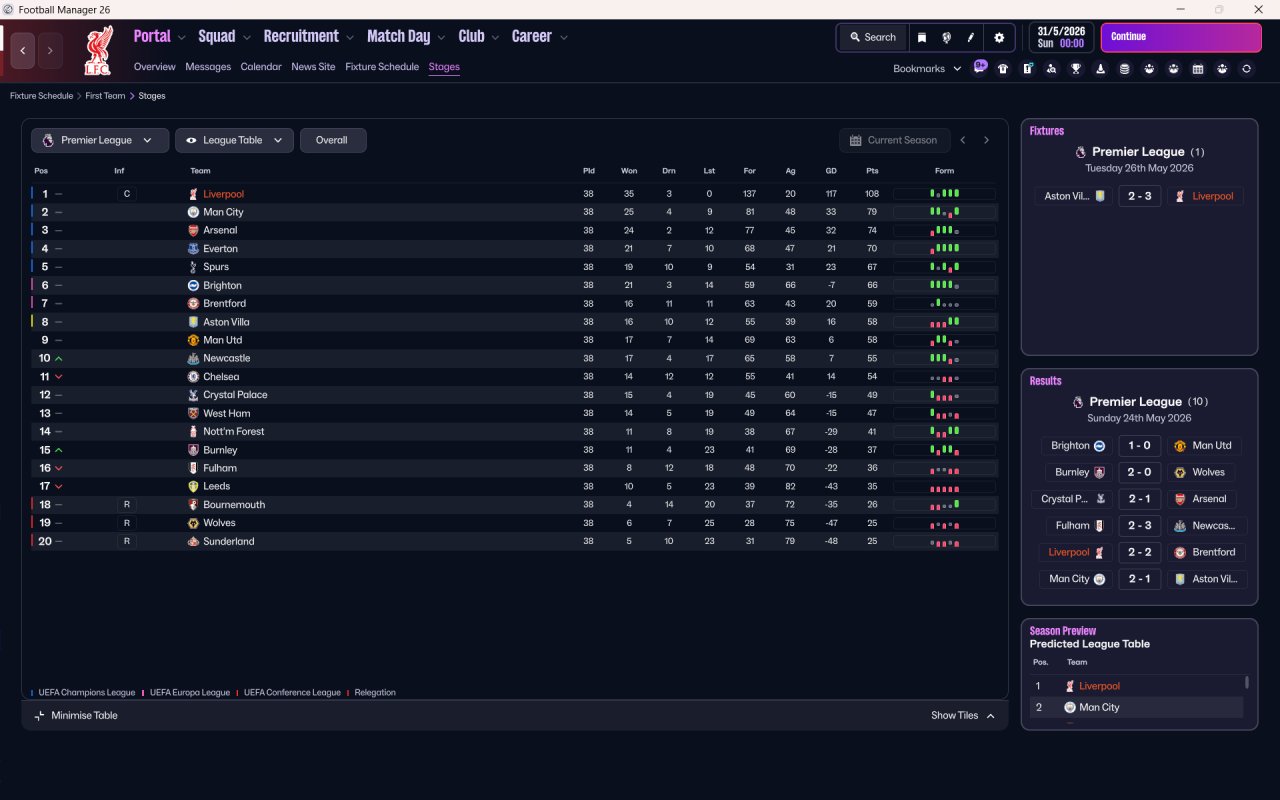Viewport: 1280px width, 800px height.
Task: Click the trophy bookmark icon
Action: tap(1076, 69)
